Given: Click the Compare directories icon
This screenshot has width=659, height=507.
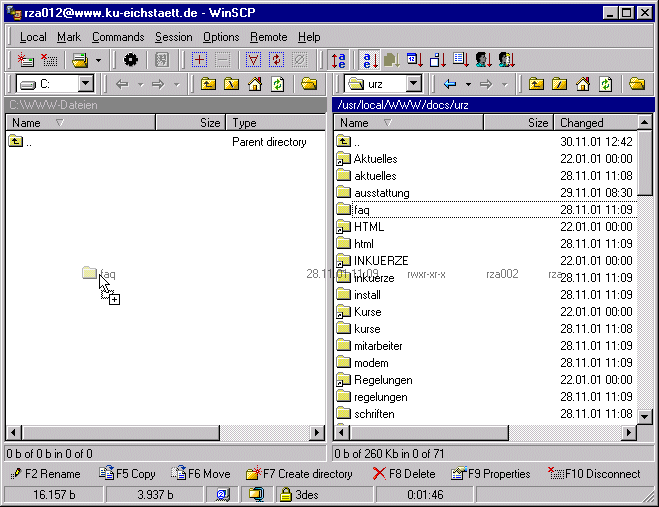Looking at the screenshot, I should click(x=162, y=60).
